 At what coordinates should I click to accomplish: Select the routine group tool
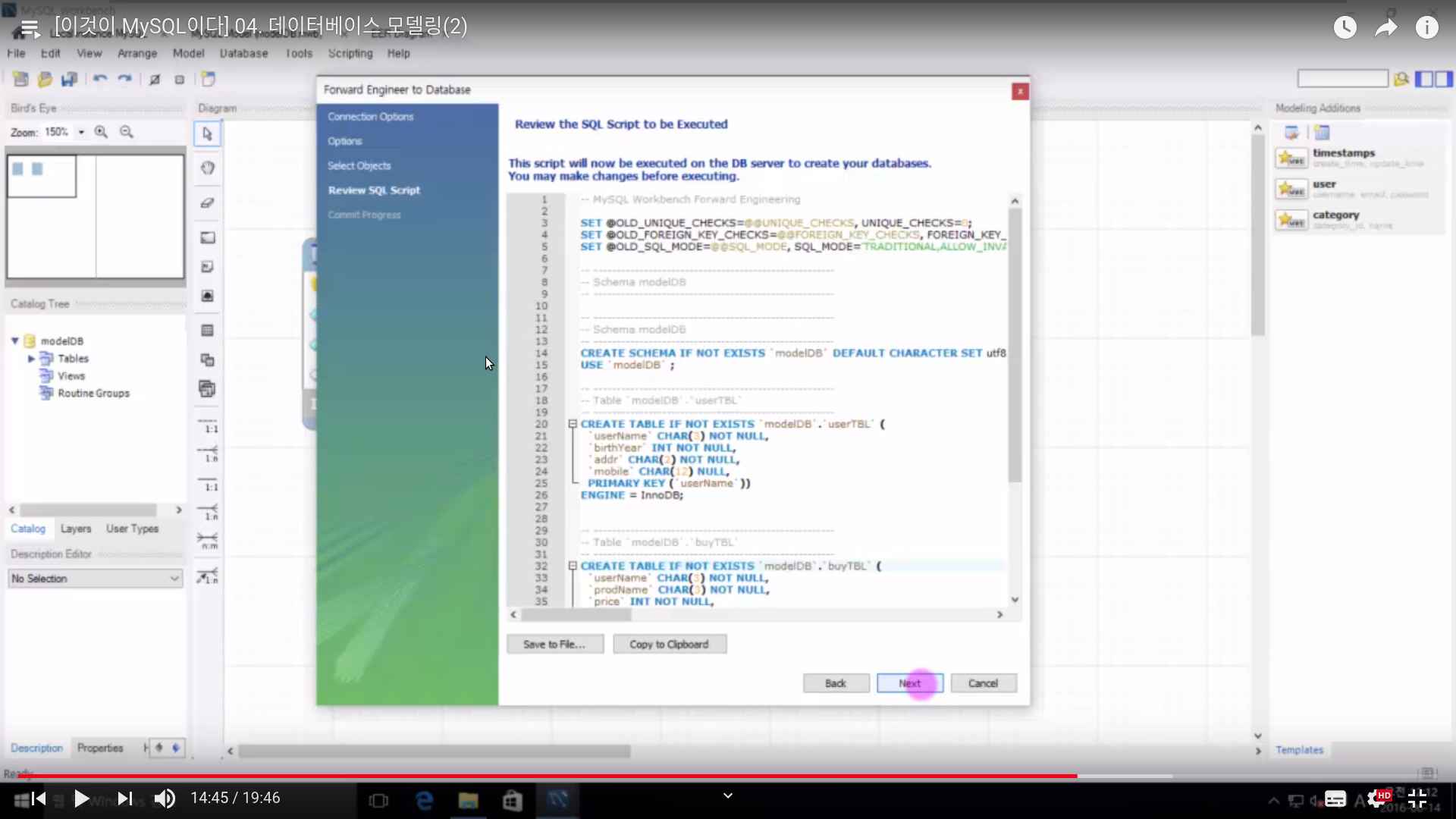coord(207,389)
